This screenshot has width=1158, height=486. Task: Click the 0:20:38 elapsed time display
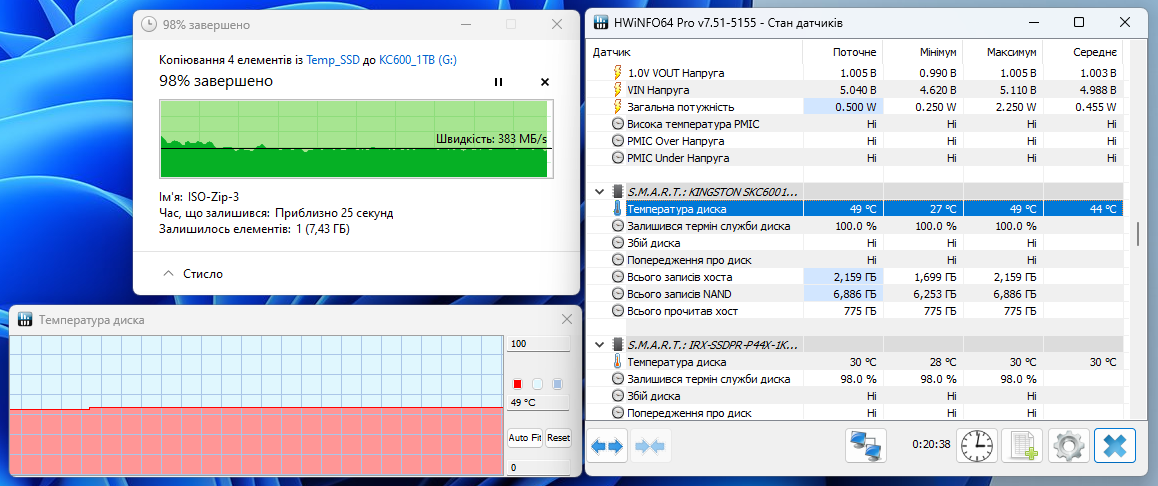930,445
